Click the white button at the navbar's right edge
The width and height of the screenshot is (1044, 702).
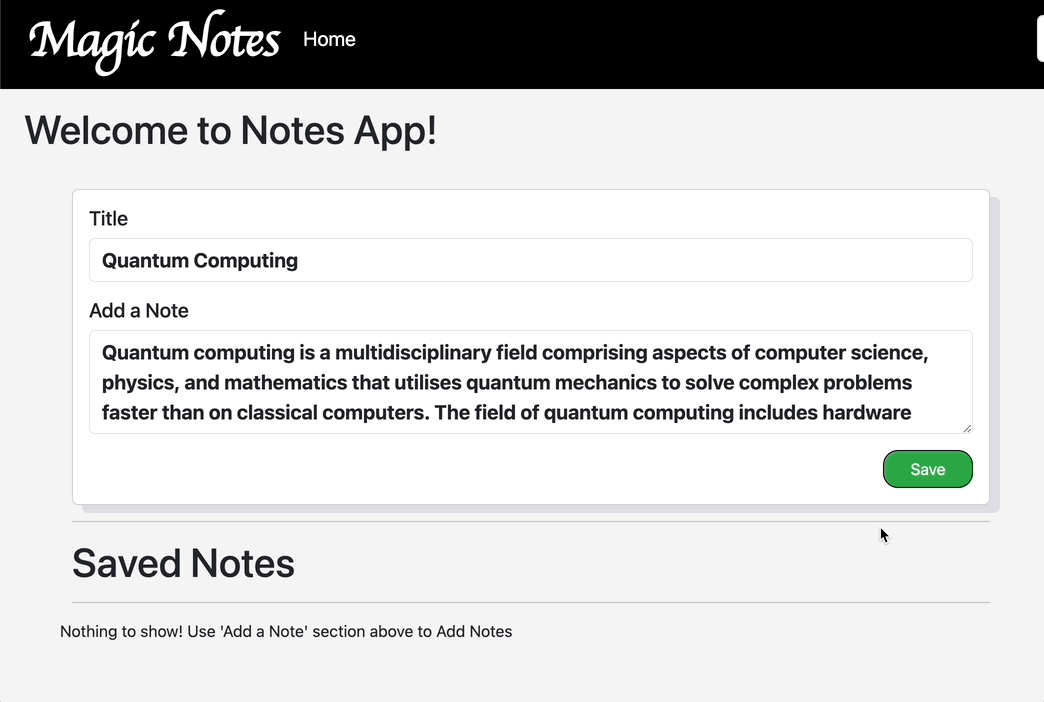pos(1040,38)
